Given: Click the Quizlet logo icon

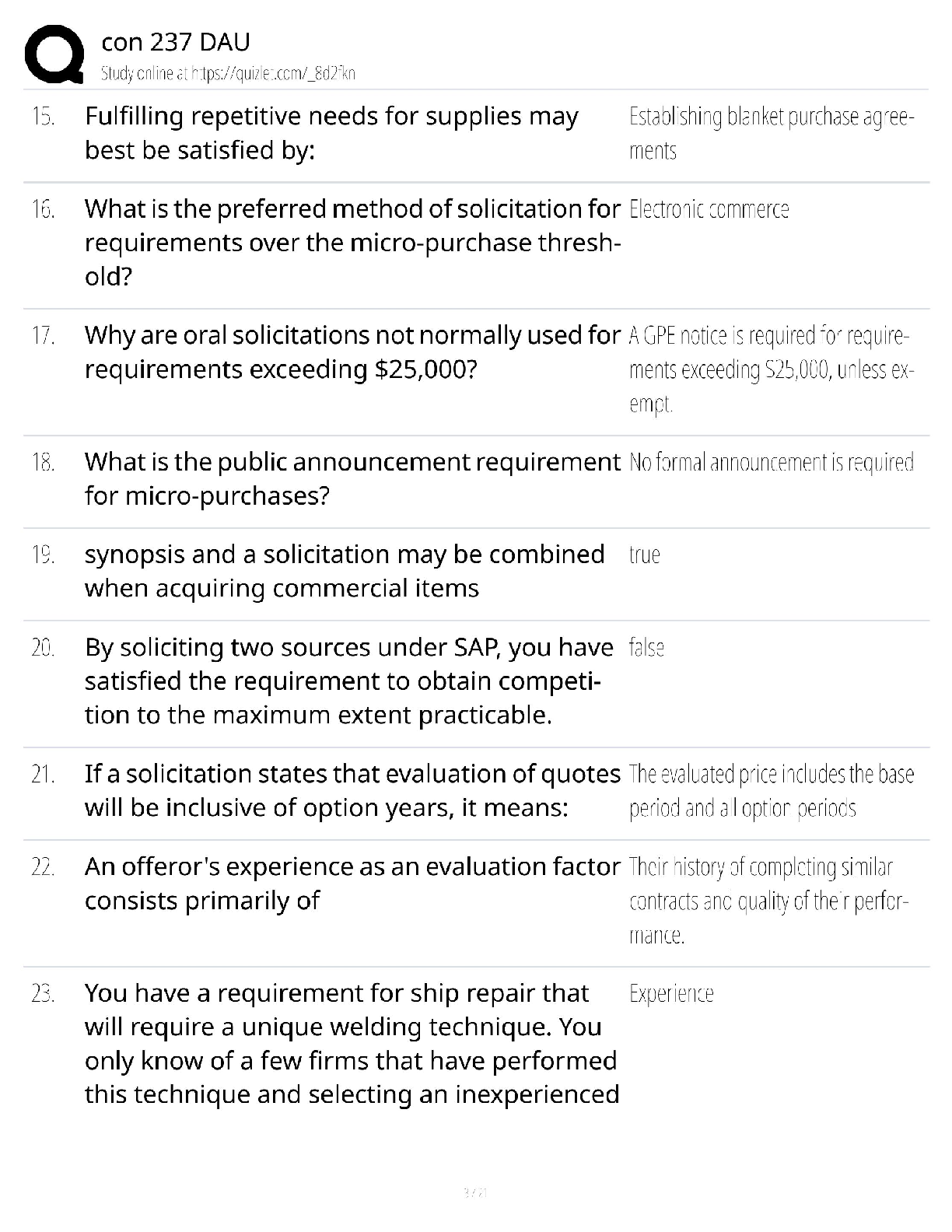Looking at the screenshot, I should (54, 54).
